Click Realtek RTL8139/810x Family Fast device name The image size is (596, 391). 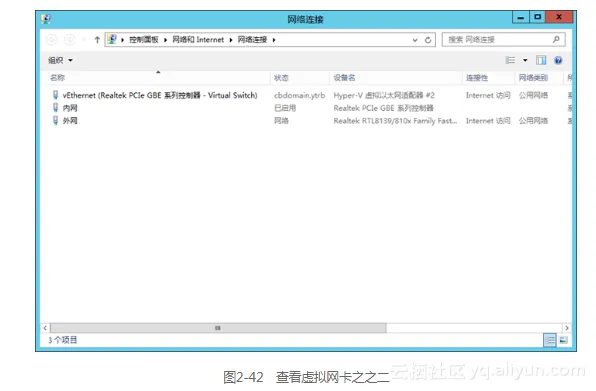click(x=395, y=121)
